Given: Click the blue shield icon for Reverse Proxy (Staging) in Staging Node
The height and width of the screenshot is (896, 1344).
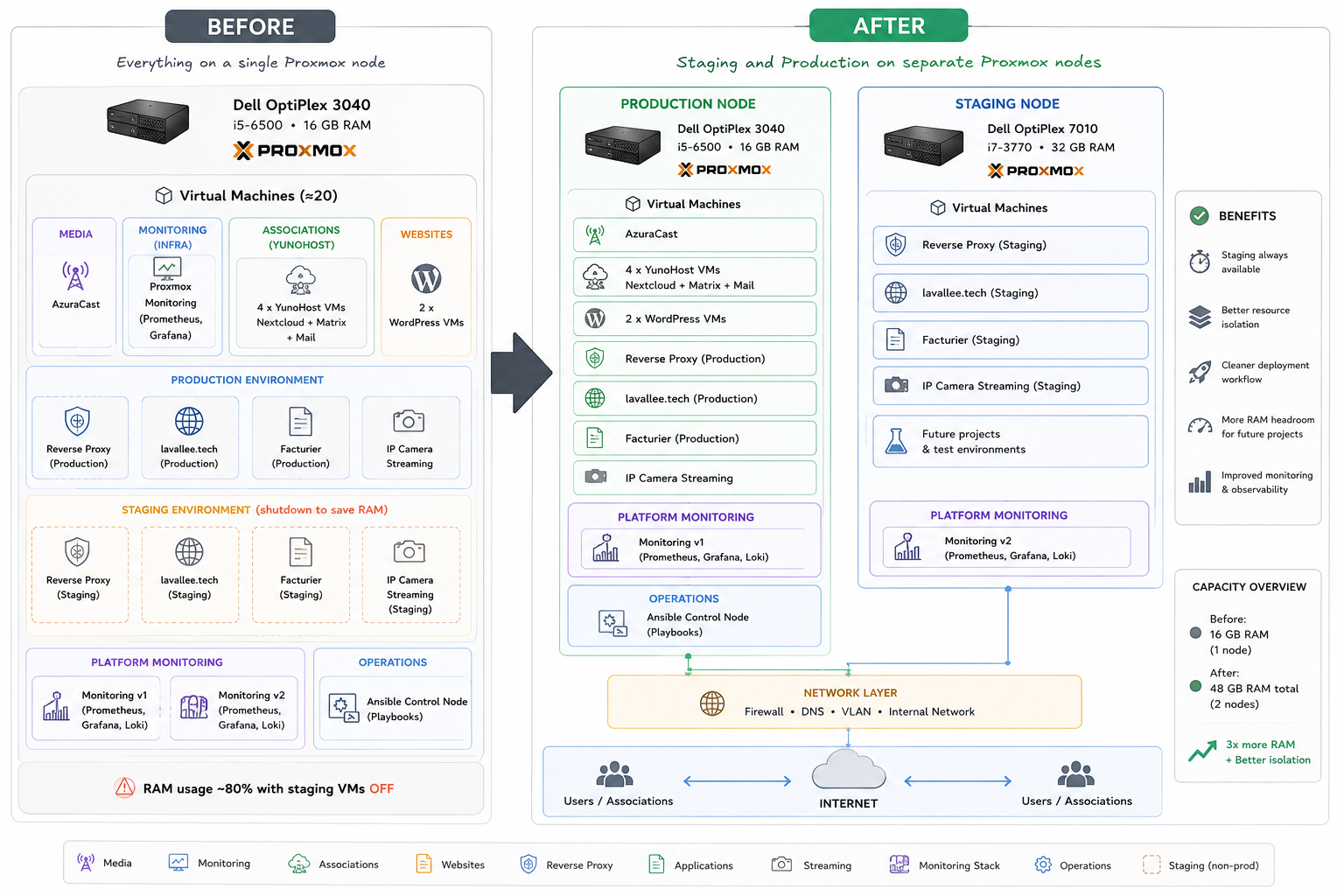Looking at the screenshot, I should coord(895,245).
